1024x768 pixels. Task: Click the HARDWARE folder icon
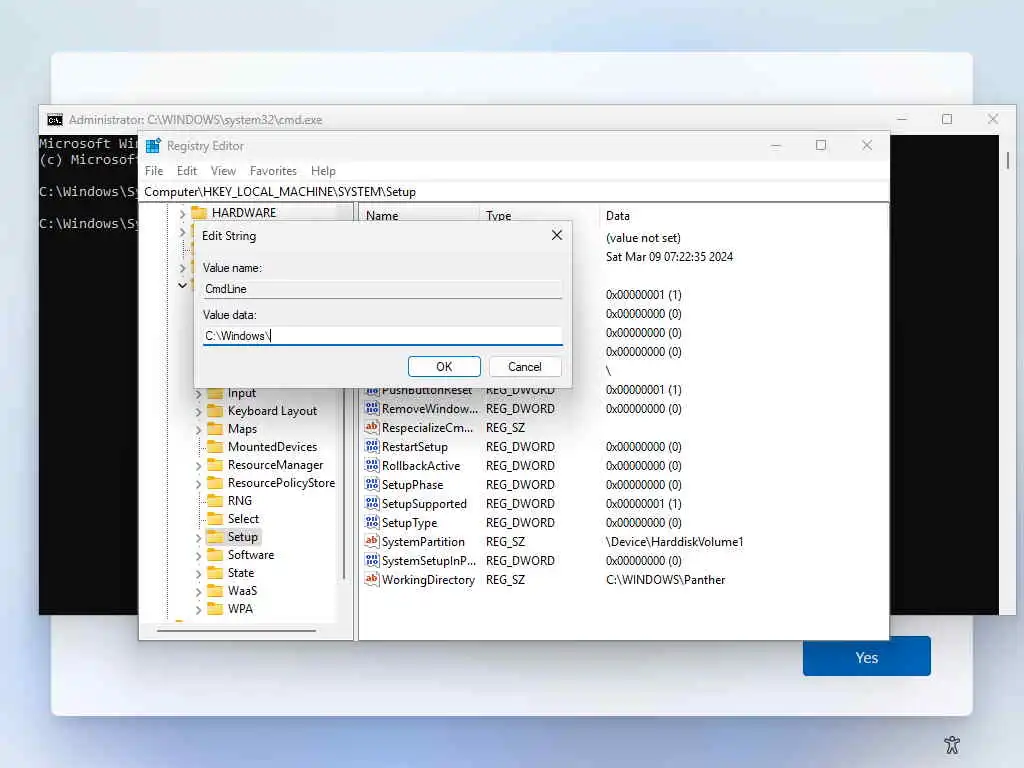pyautogui.click(x=199, y=213)
